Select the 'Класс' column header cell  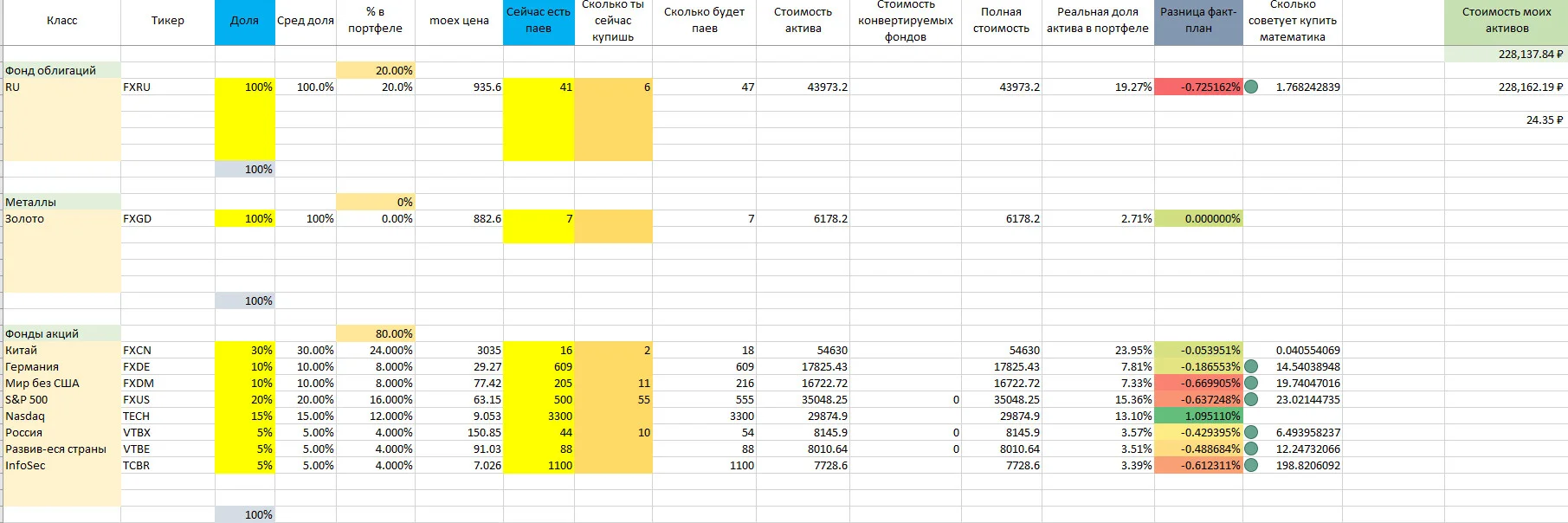(62, 23)
